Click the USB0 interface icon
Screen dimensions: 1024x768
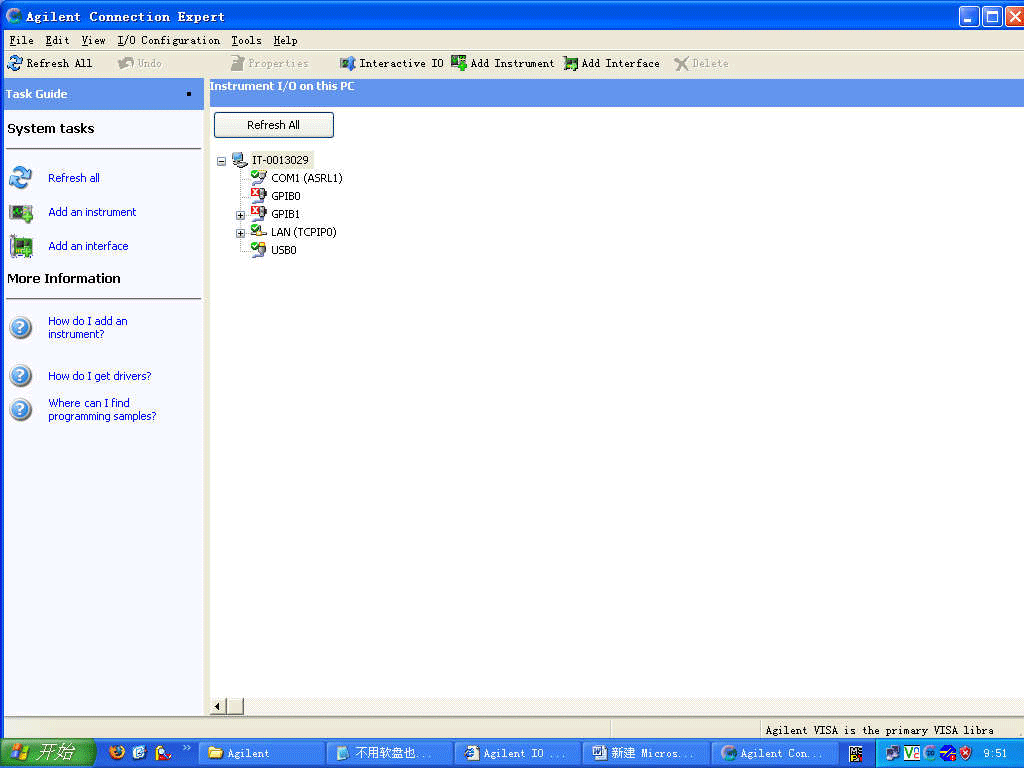(x=259, y=249)
